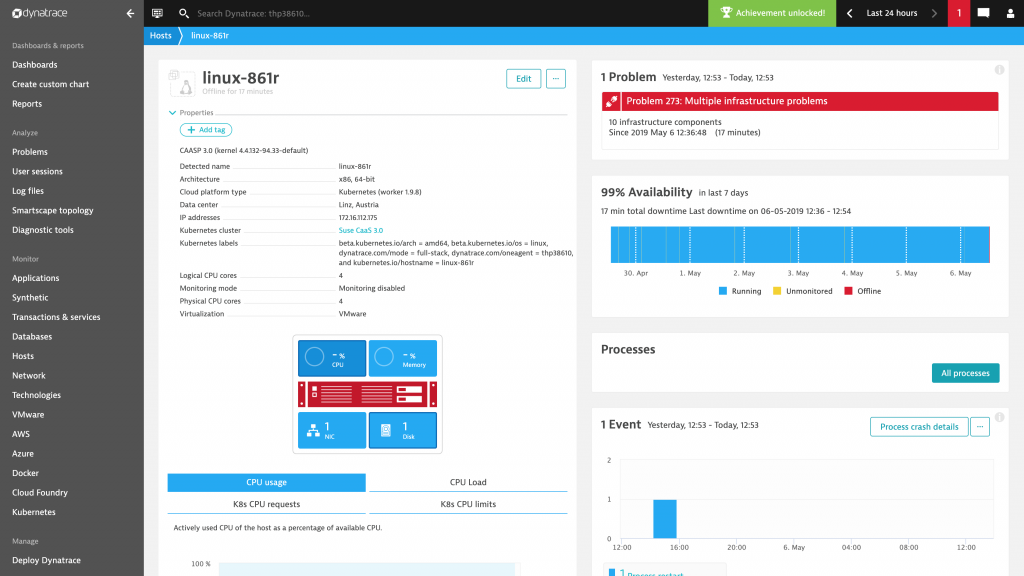Open Dashboards in the sidebar
Screen dimensions: 1024x576
point(35,65)
